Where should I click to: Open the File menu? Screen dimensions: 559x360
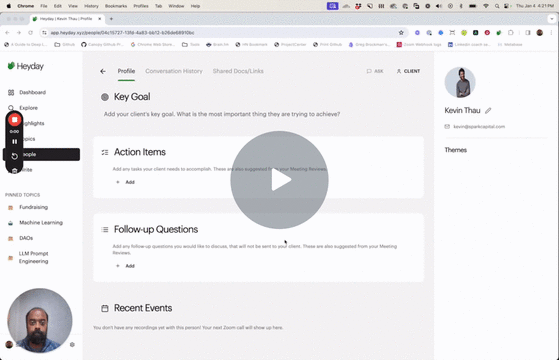coord(43,6)
